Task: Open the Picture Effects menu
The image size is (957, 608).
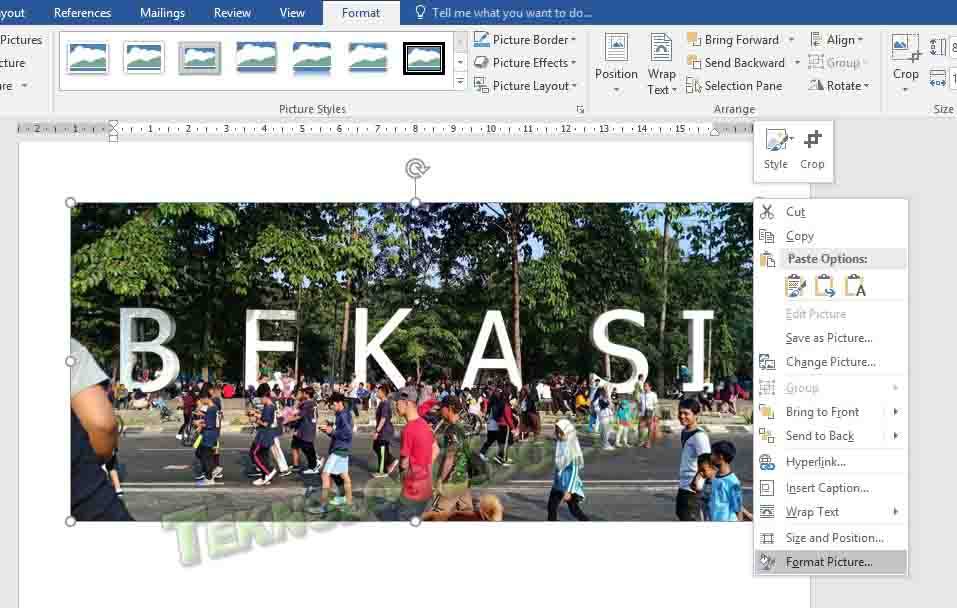Action: [x=525, y=63]
